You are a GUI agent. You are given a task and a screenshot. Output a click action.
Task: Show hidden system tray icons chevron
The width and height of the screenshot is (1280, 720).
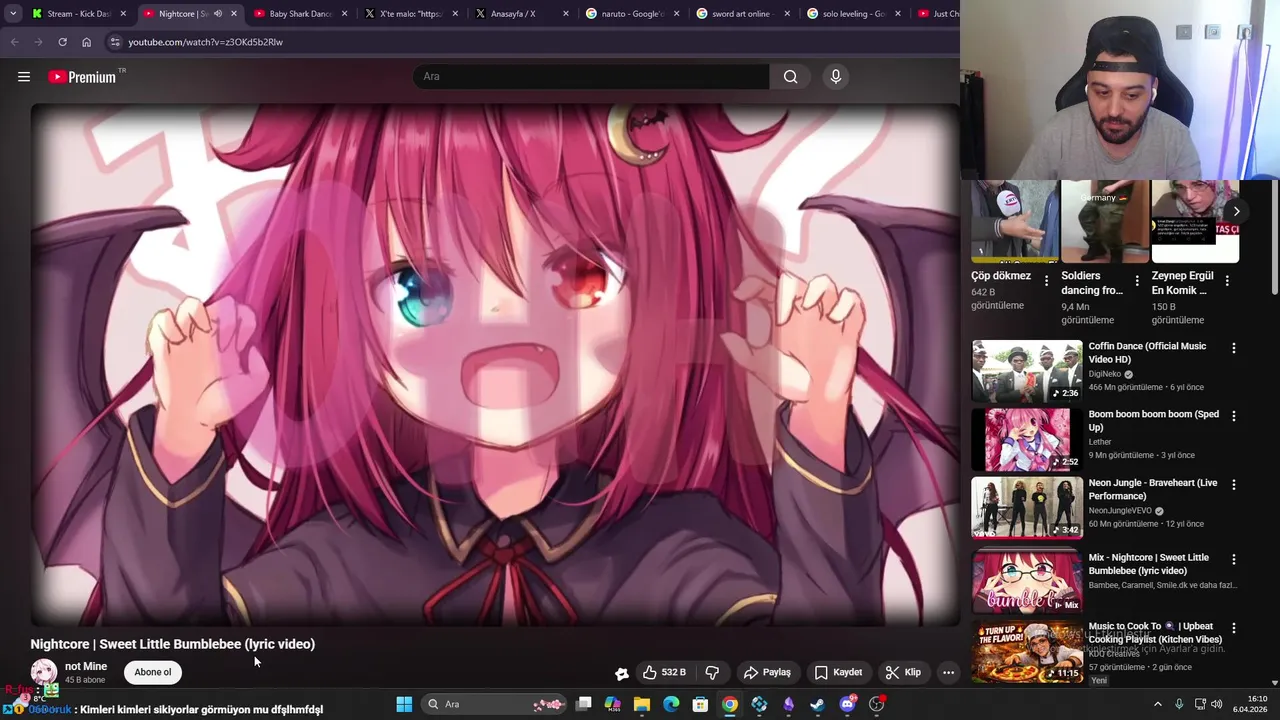tap(1158, 704)
